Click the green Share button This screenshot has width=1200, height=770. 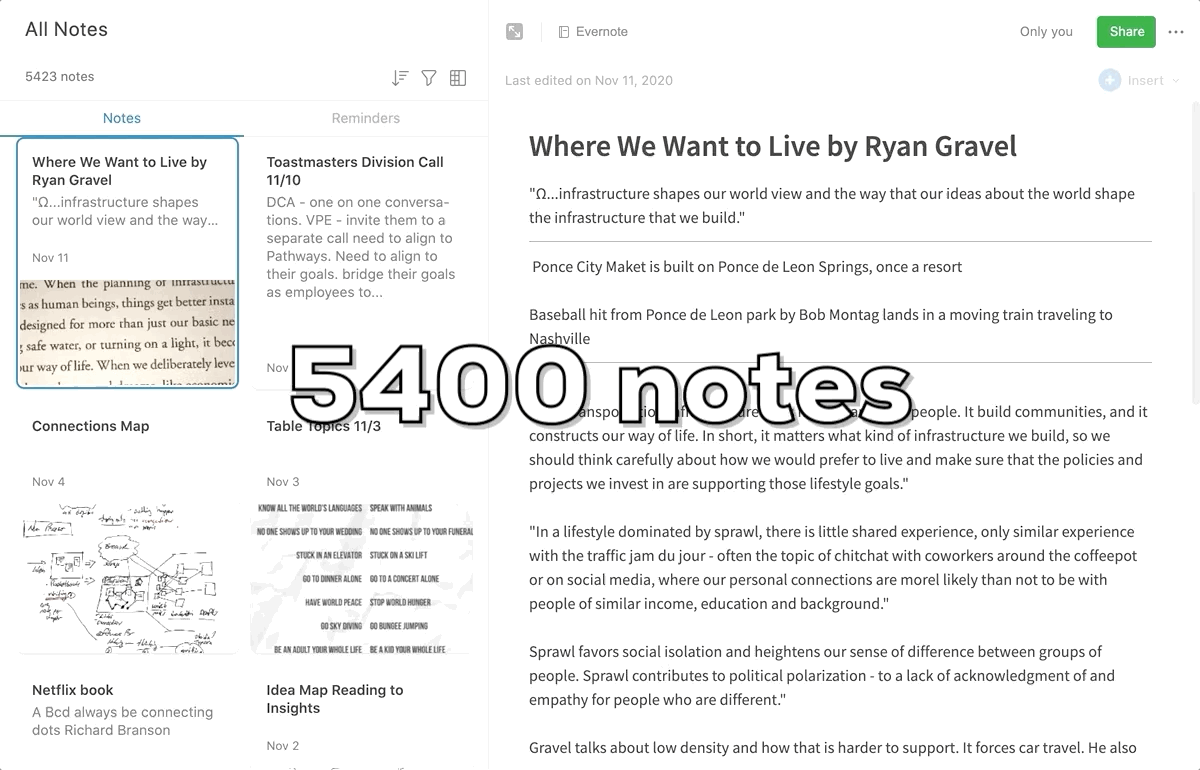coord(1126,32)
